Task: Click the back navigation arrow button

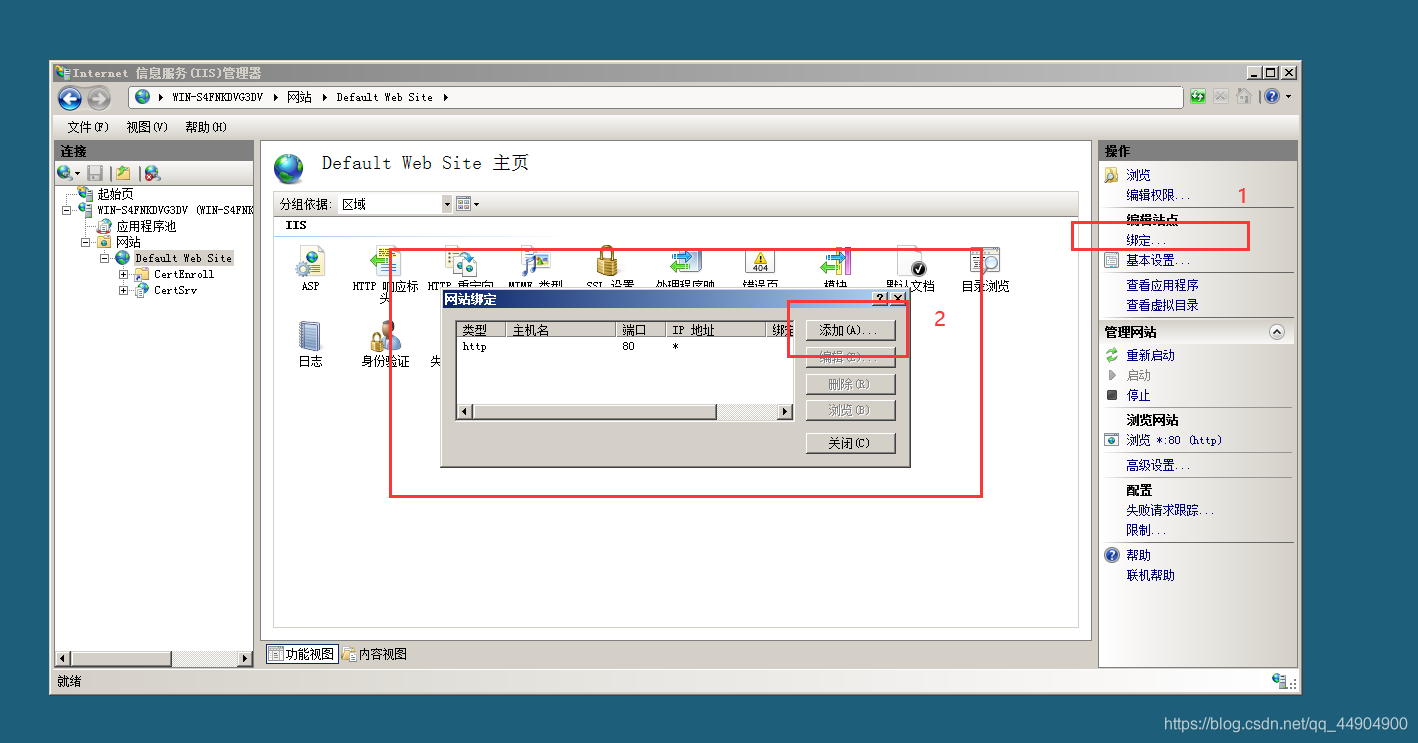Action: pyautogui.click(x=70, y=98)
